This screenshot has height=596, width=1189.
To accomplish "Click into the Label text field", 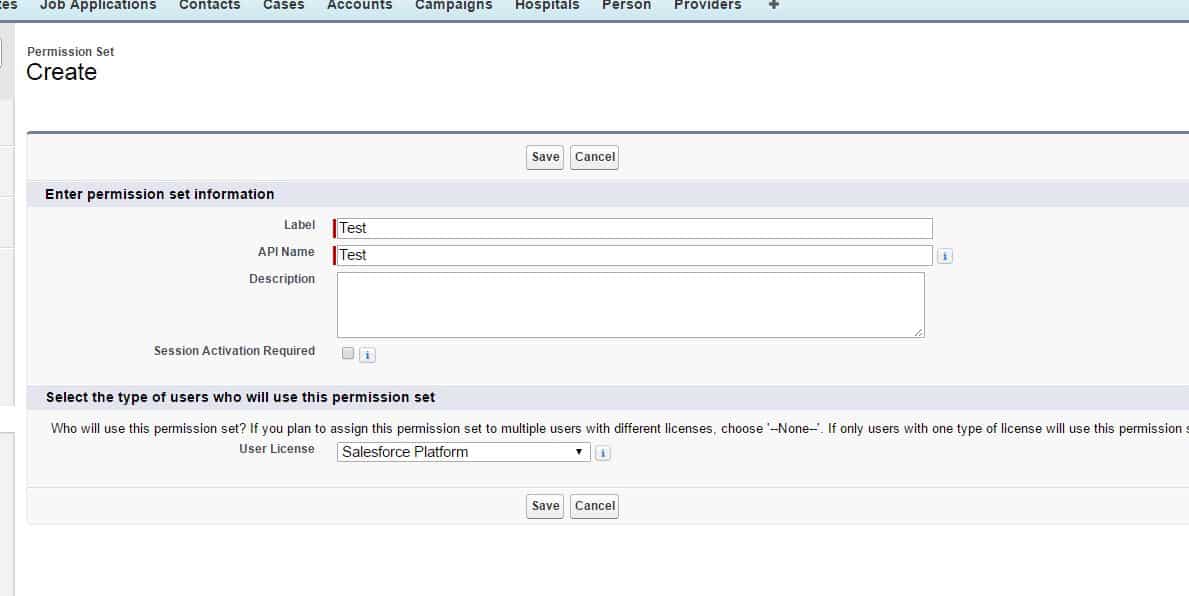I will [x=634, y=228].
